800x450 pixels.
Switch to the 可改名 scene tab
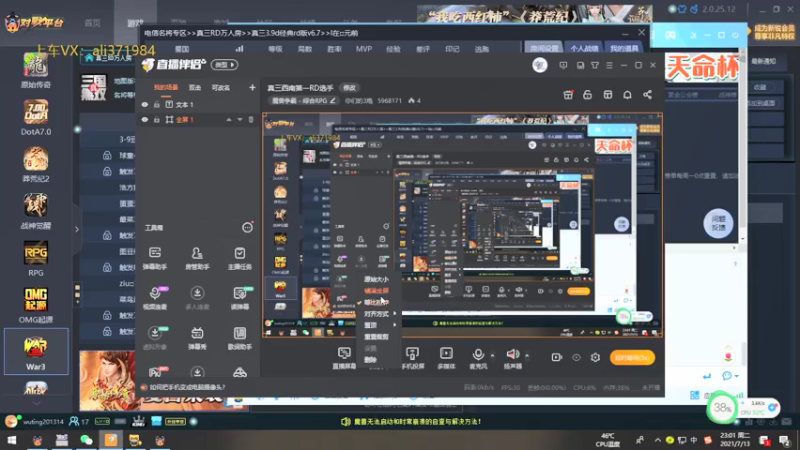click(220, 88)
